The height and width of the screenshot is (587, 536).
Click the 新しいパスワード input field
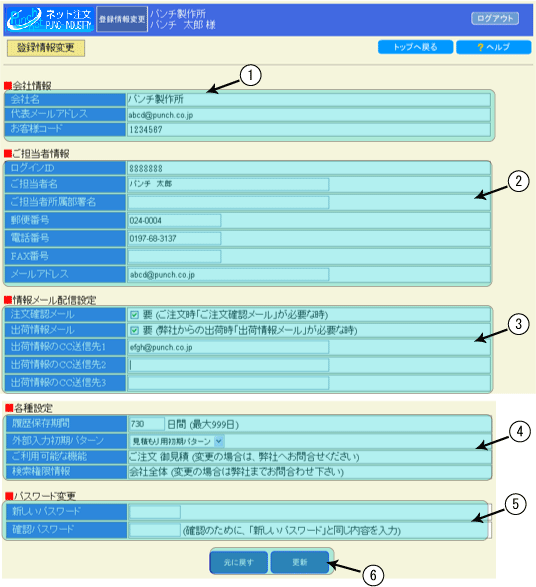155,512
